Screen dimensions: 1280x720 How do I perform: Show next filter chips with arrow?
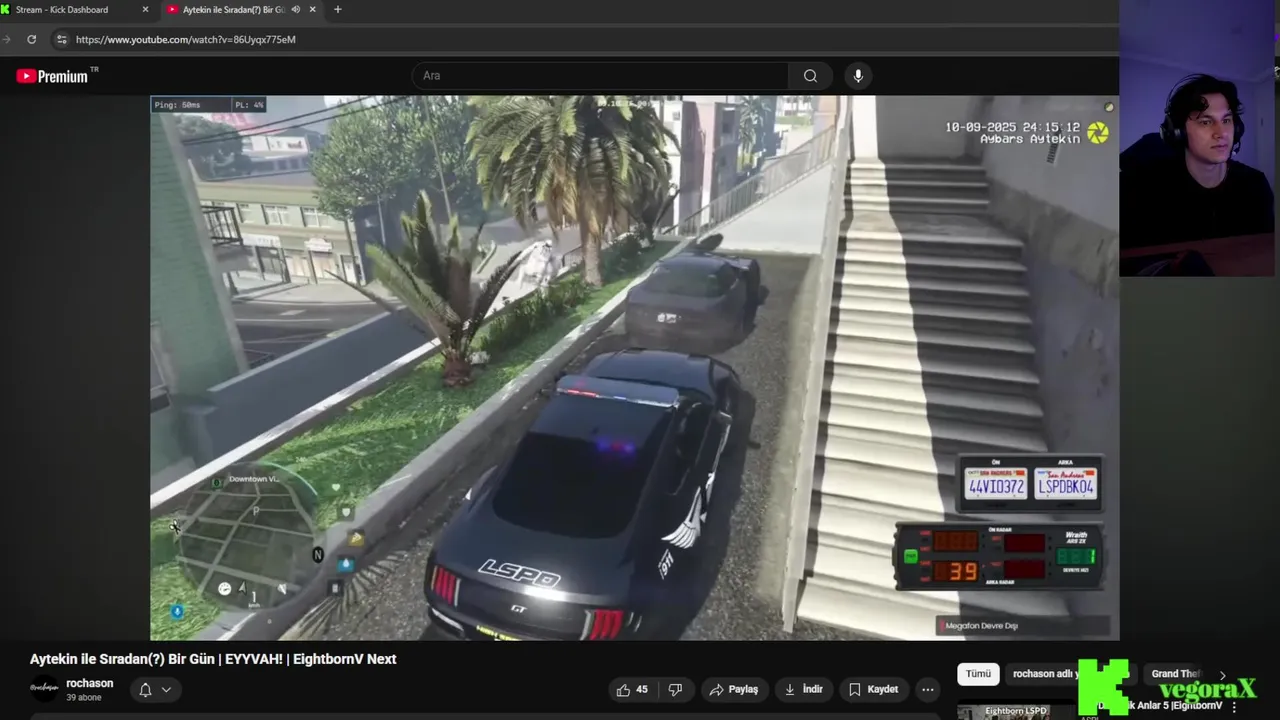pyautogui.click(x=1222, y=675)
